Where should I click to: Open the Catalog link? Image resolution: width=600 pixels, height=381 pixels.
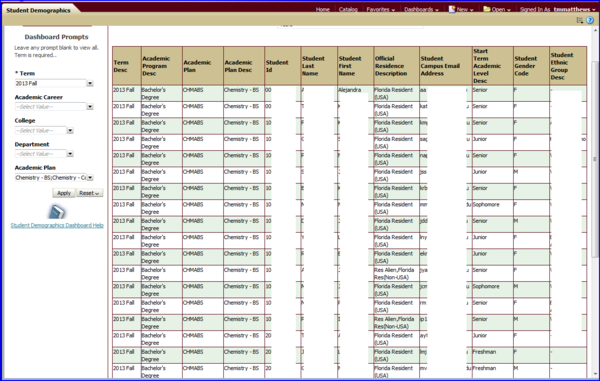click(x=348, y=10)
